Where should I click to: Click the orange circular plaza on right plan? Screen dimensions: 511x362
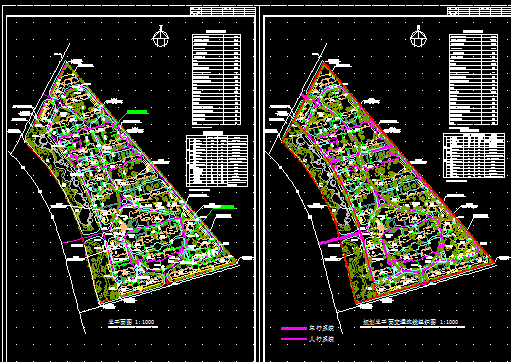(381, 227)
